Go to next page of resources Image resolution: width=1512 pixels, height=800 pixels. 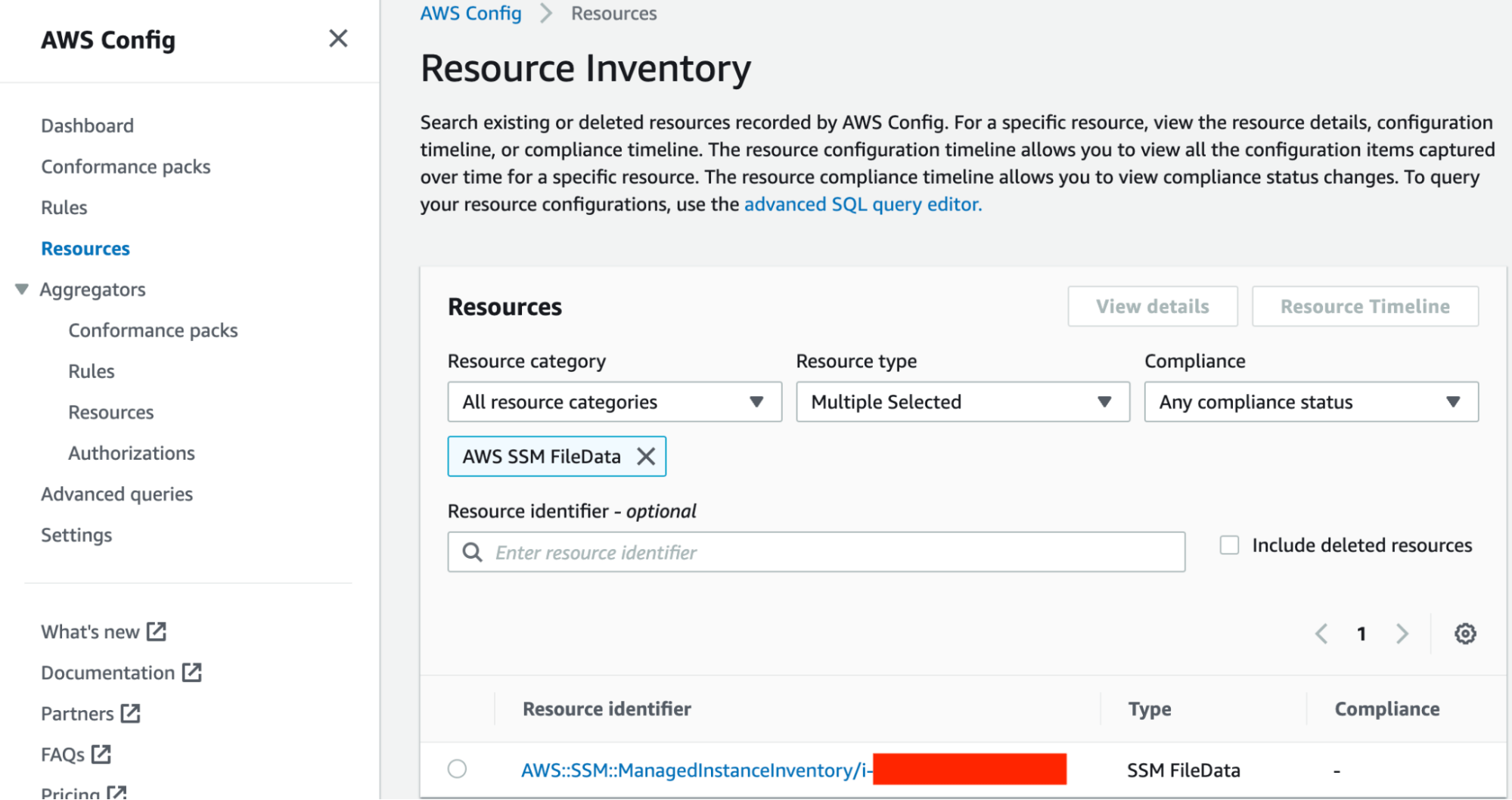[x=1402, y=634]
